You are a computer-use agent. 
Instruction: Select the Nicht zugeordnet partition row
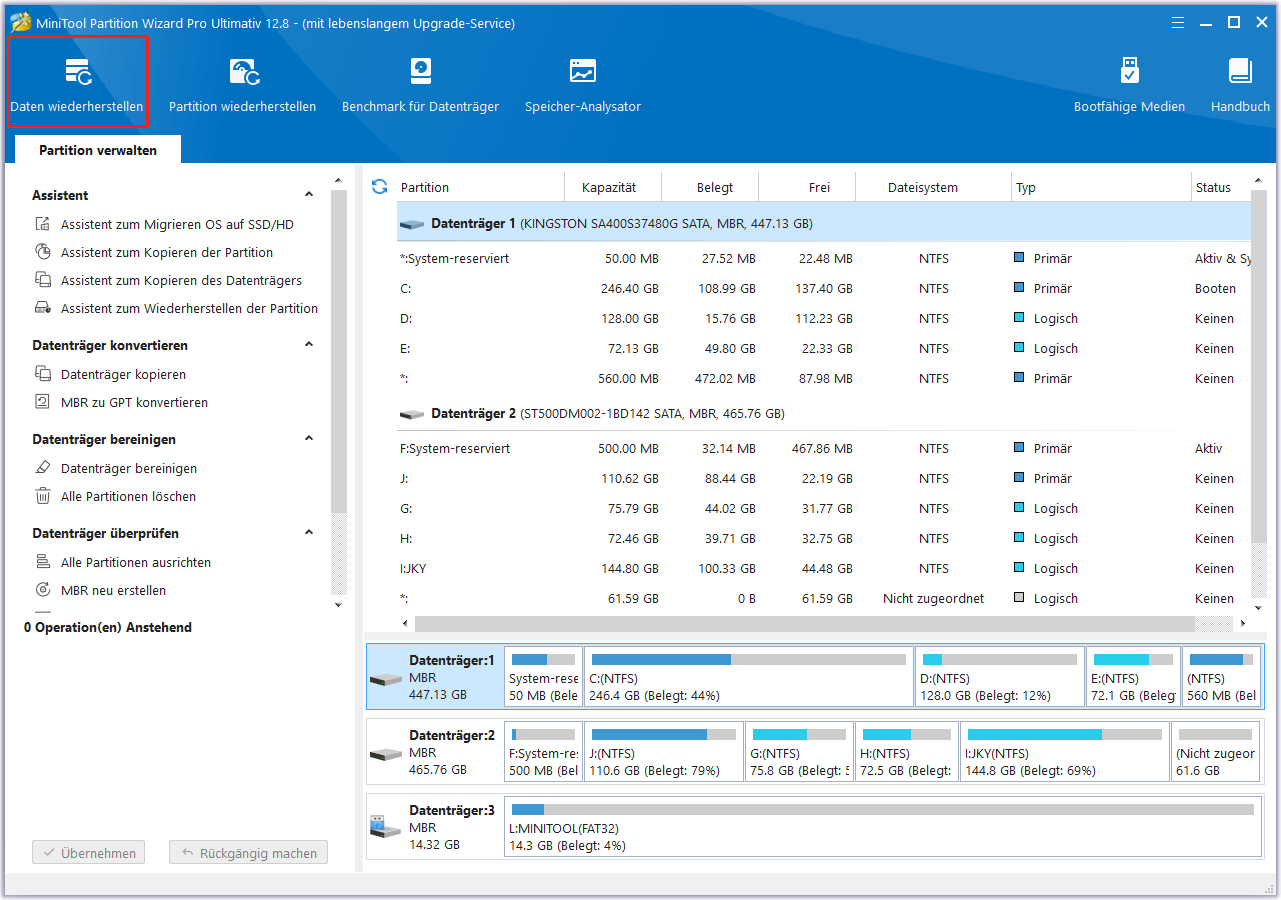[x=824, y=599]
